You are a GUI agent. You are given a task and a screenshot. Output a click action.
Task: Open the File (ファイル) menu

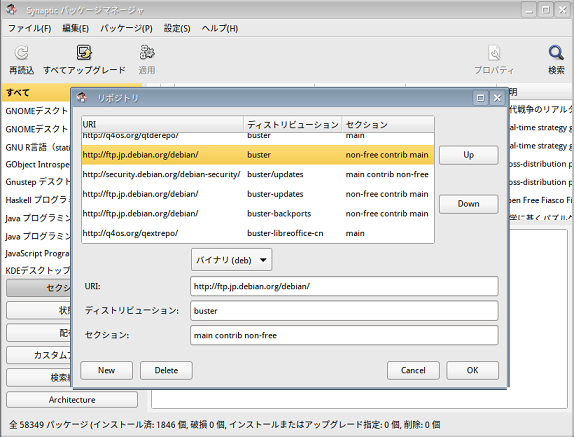coord(30,29)
